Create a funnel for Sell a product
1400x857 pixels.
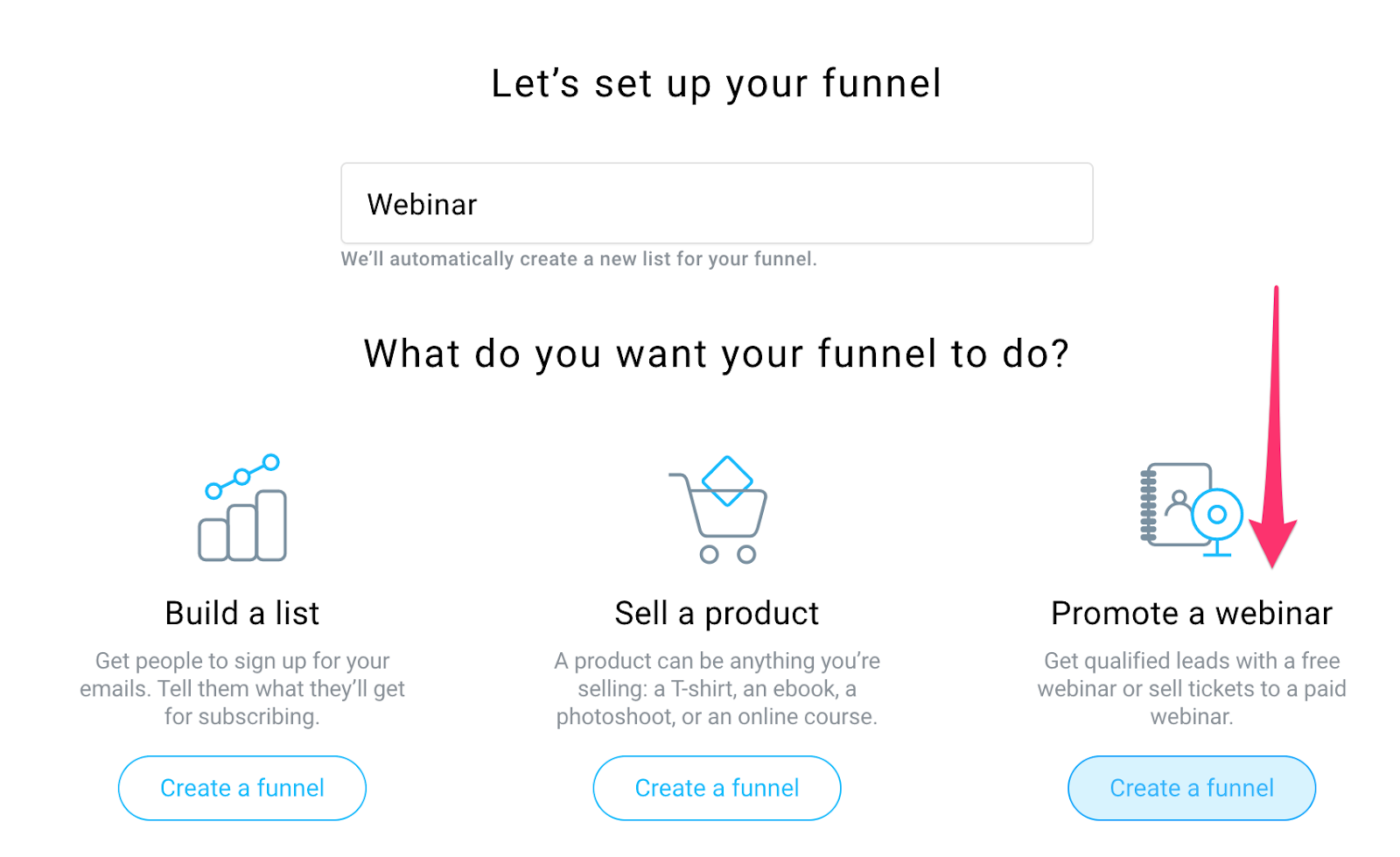pyautogui.click(x=717, y=788)
